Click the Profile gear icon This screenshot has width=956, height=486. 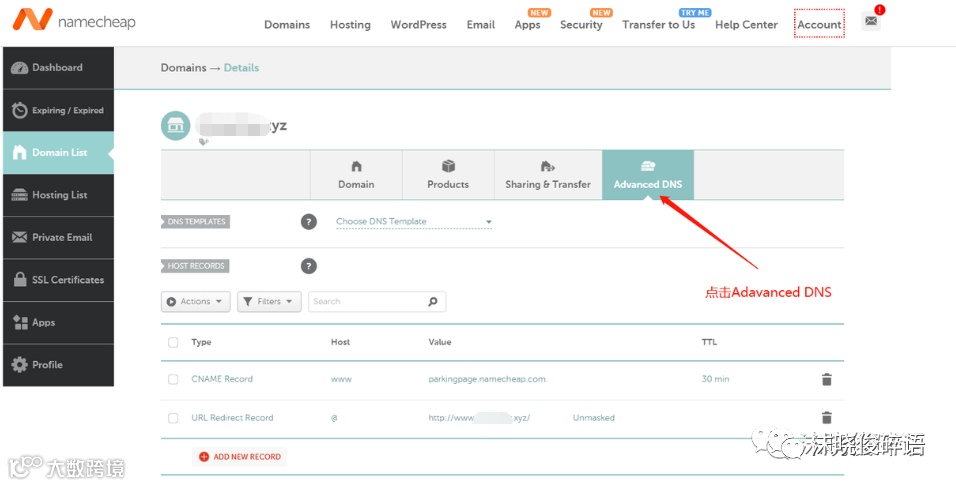(20, 365)
